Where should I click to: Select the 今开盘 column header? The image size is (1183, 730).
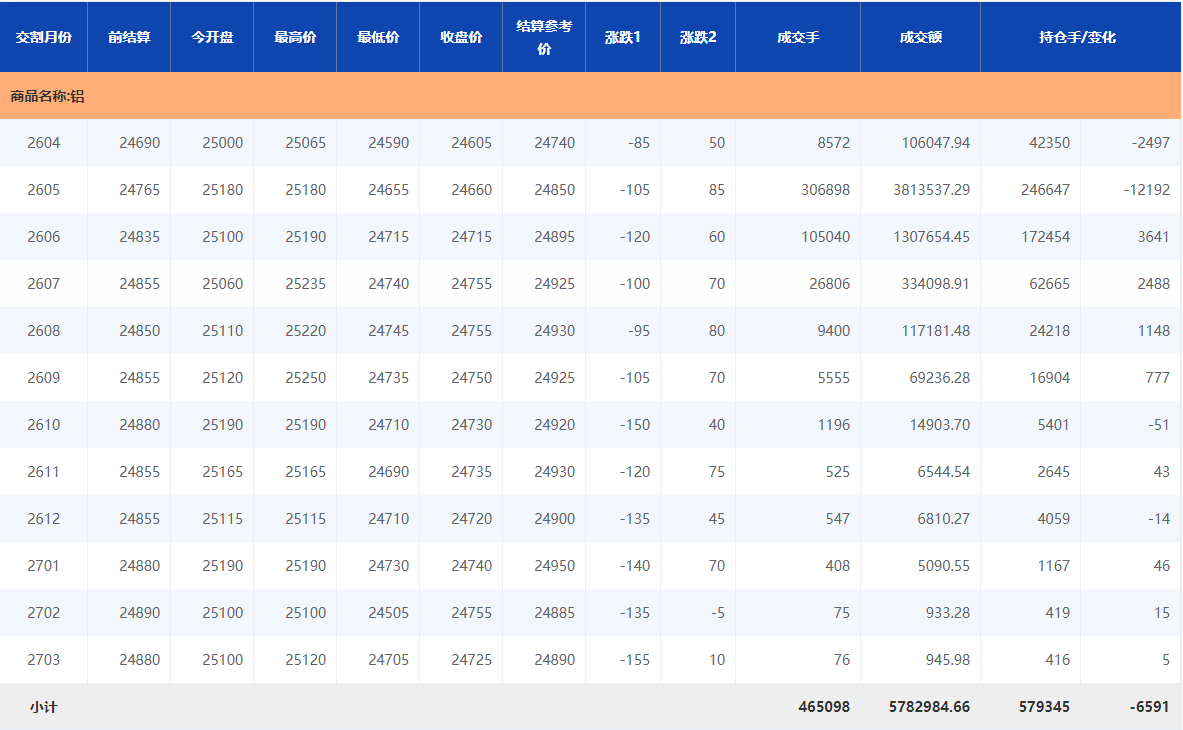[212, 37]
